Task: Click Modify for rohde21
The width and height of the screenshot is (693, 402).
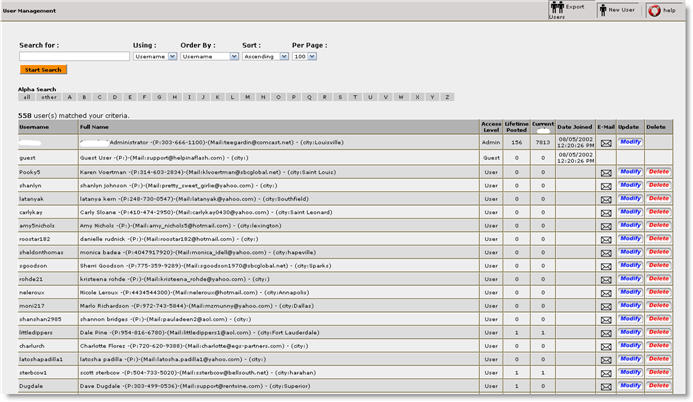Action: 630,278
